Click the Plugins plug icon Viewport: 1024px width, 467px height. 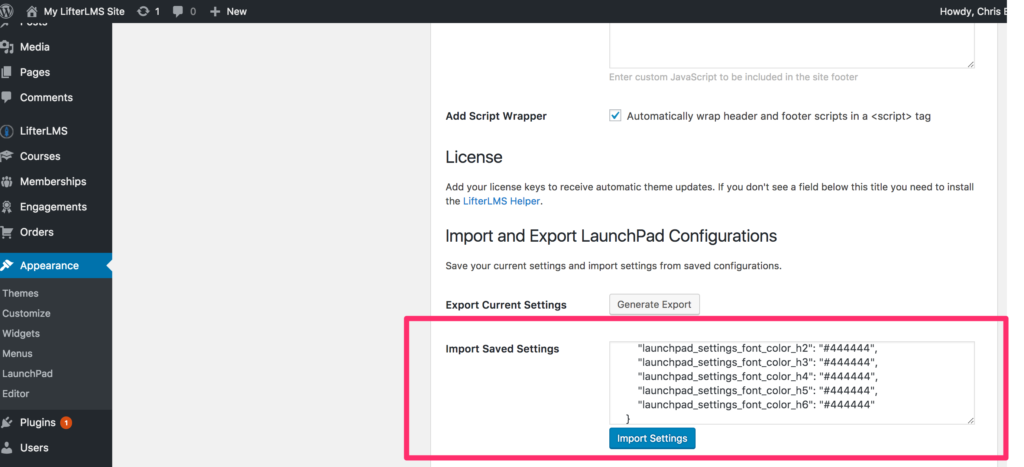pyautogui.click(x=7, y=423)
